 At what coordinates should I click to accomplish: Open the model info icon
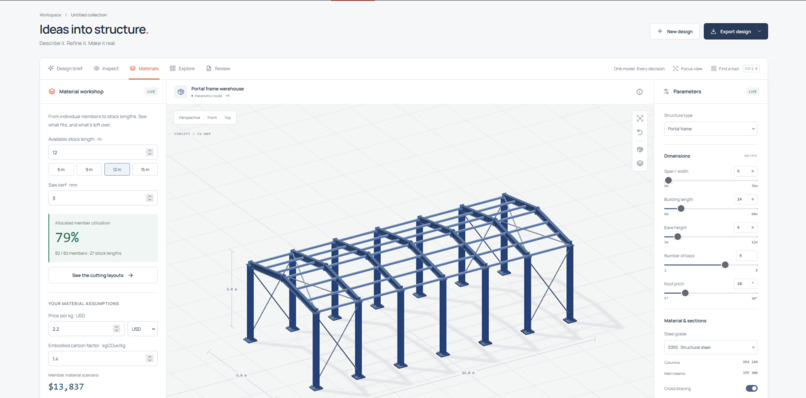point(639,92)
